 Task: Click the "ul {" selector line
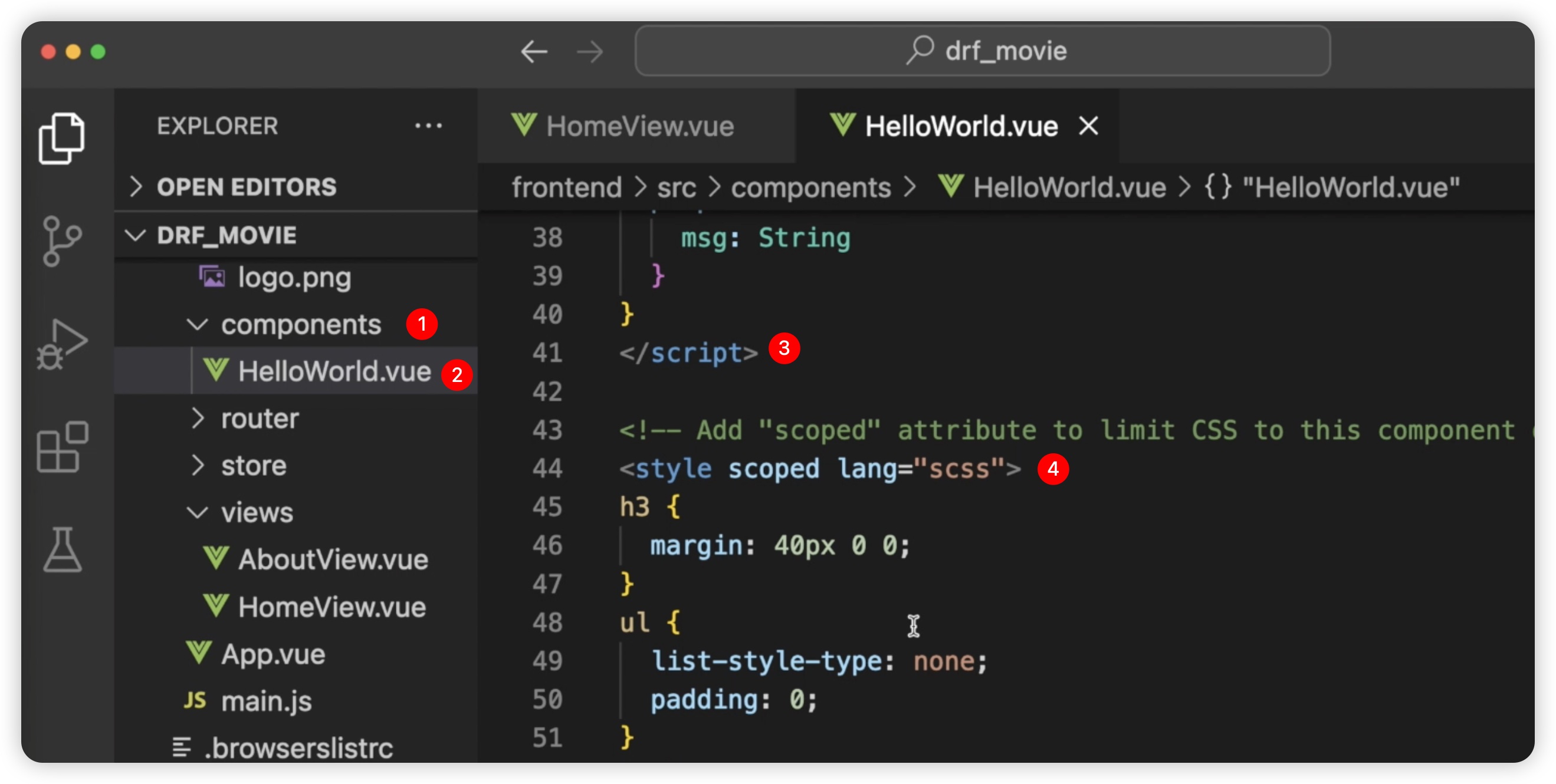tap(650, 622)
